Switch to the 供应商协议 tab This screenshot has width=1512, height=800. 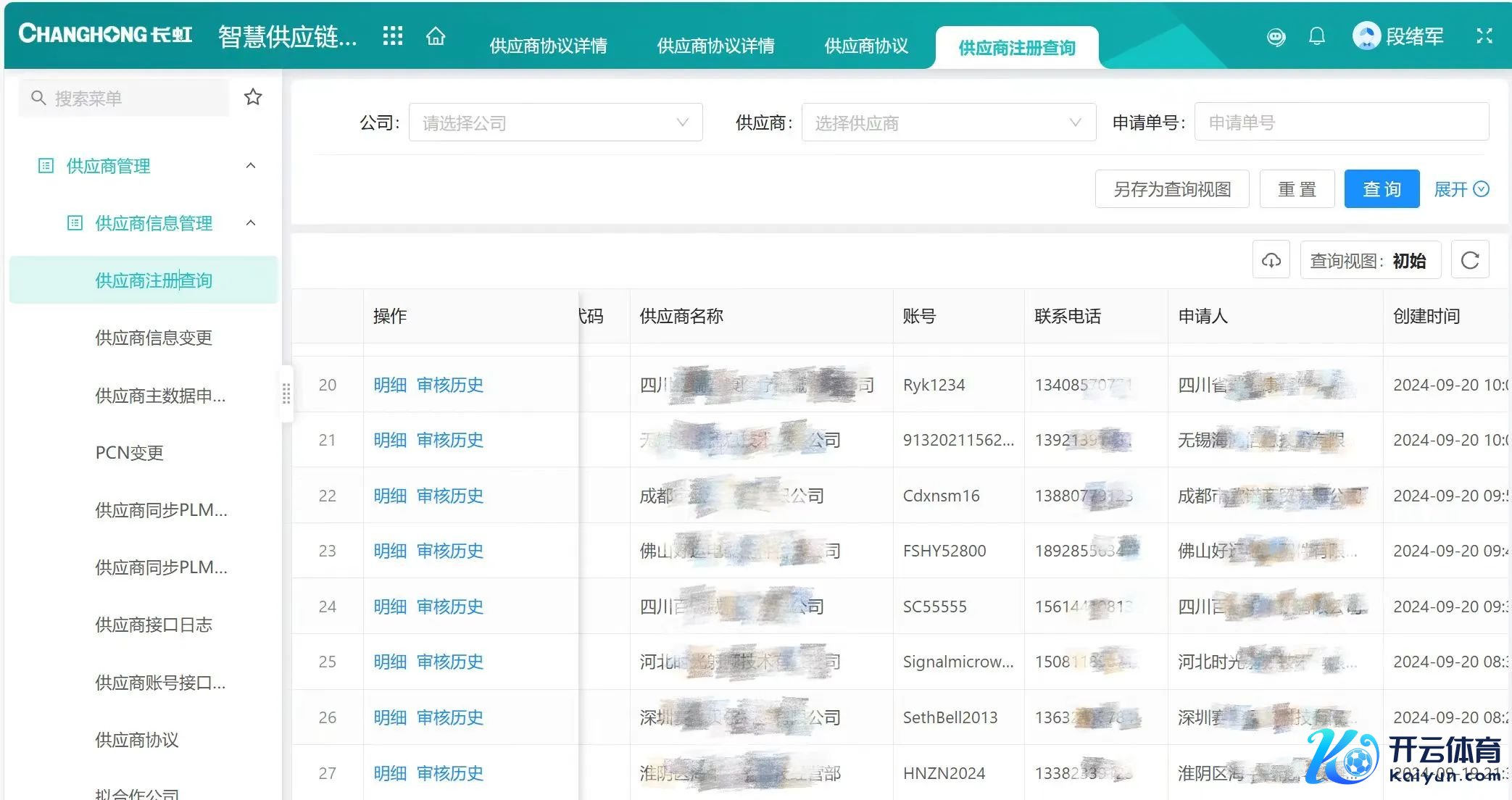(x=866, y=46)
